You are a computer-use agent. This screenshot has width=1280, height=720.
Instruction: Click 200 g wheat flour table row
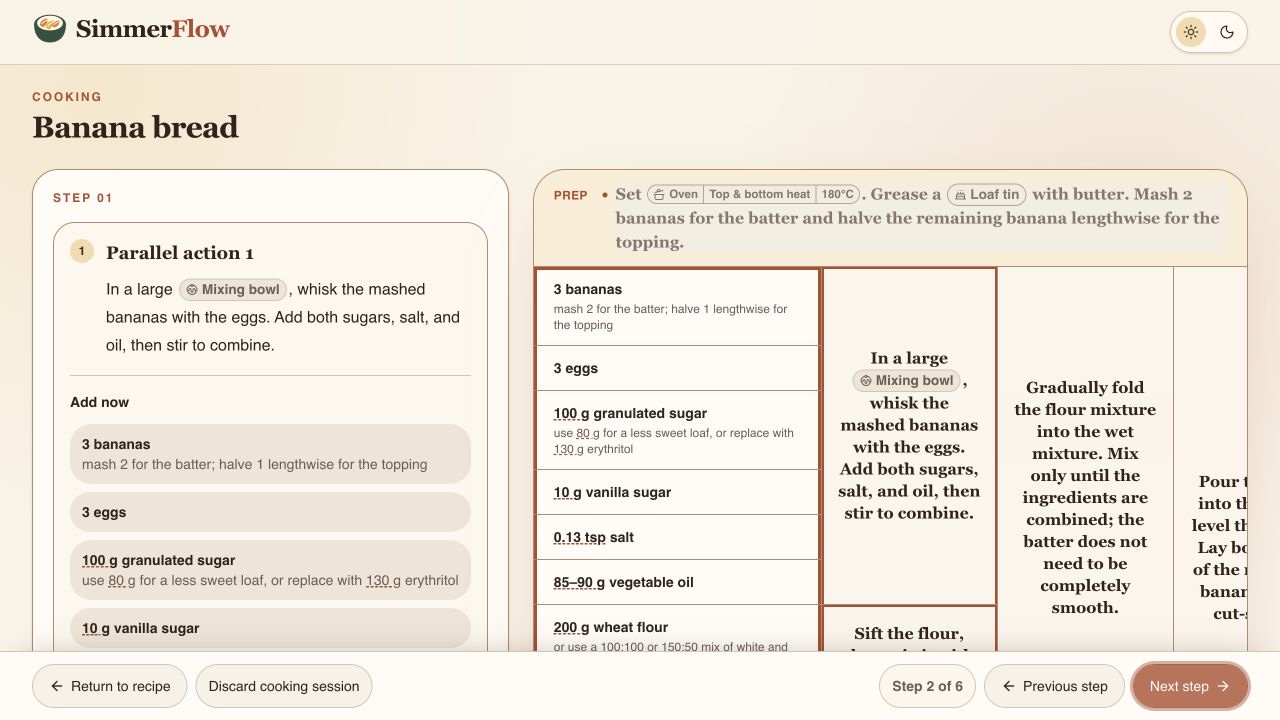677,629
